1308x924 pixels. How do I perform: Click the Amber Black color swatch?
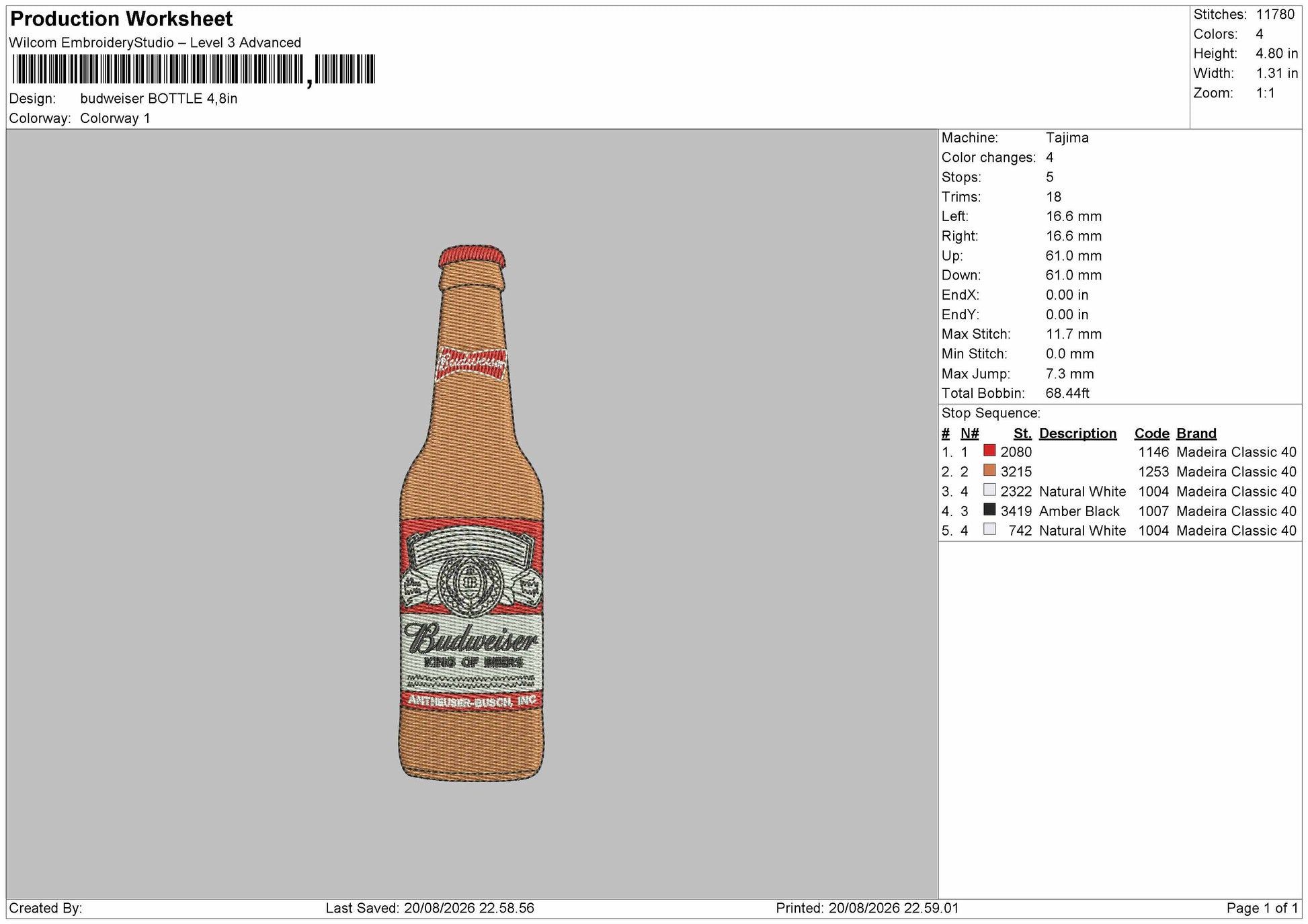989,509
